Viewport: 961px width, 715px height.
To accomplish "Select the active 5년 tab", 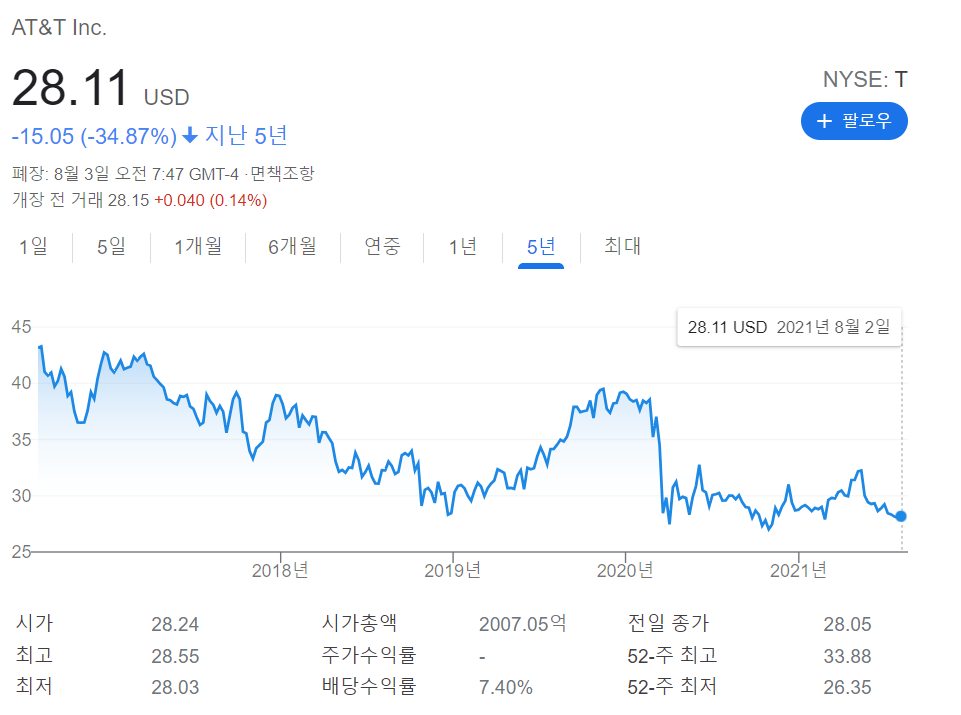I will (x=541, y=246).
